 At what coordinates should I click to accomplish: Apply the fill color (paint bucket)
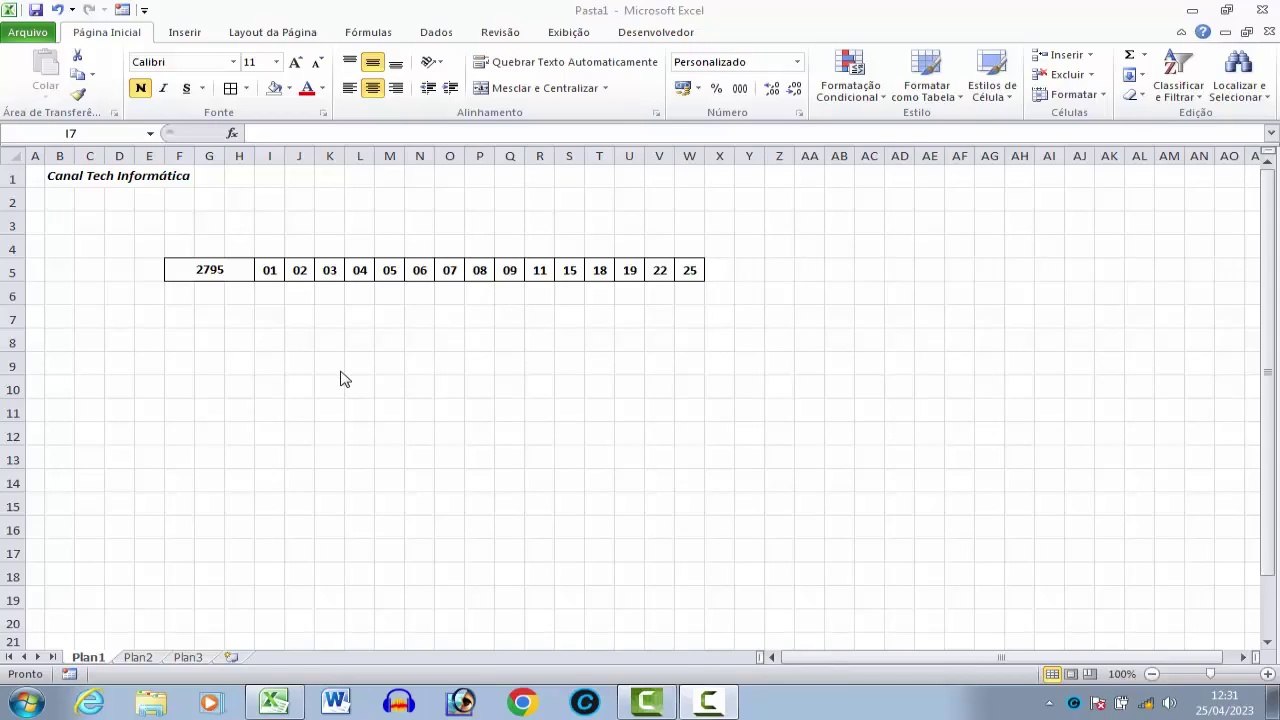(x=274, y=88)
